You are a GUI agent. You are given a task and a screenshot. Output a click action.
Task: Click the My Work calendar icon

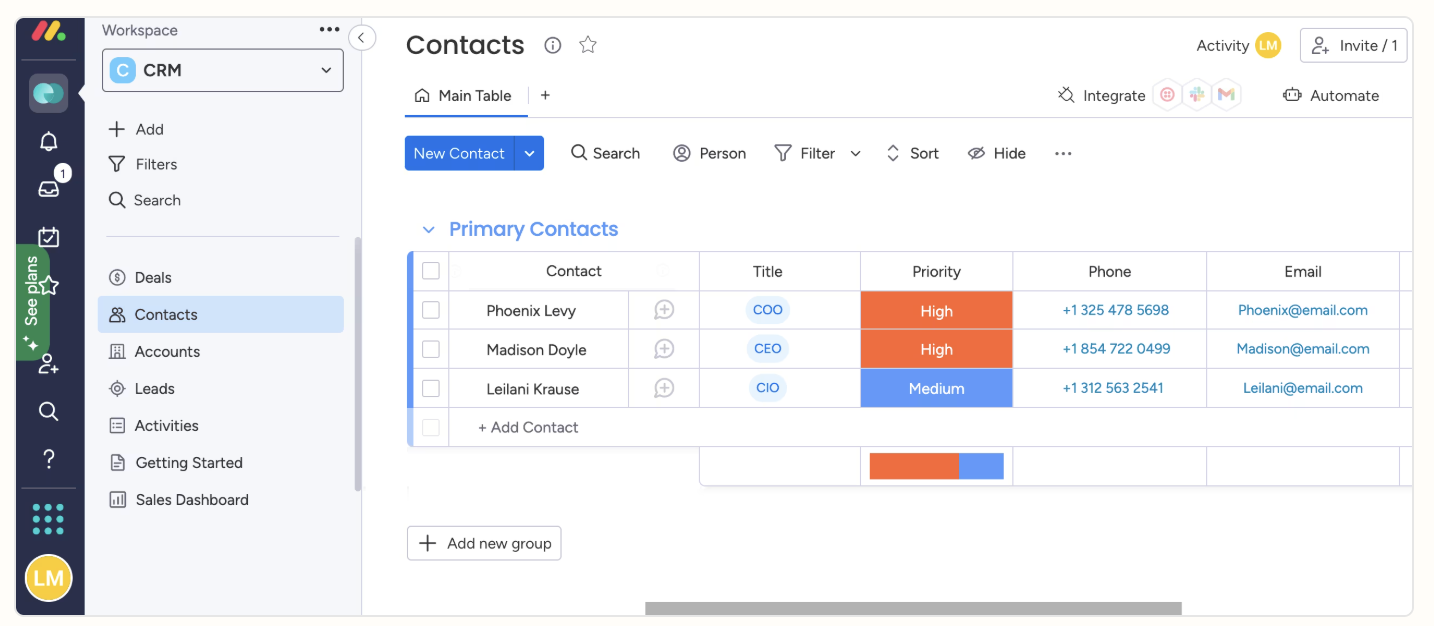[x=48, y=237]
